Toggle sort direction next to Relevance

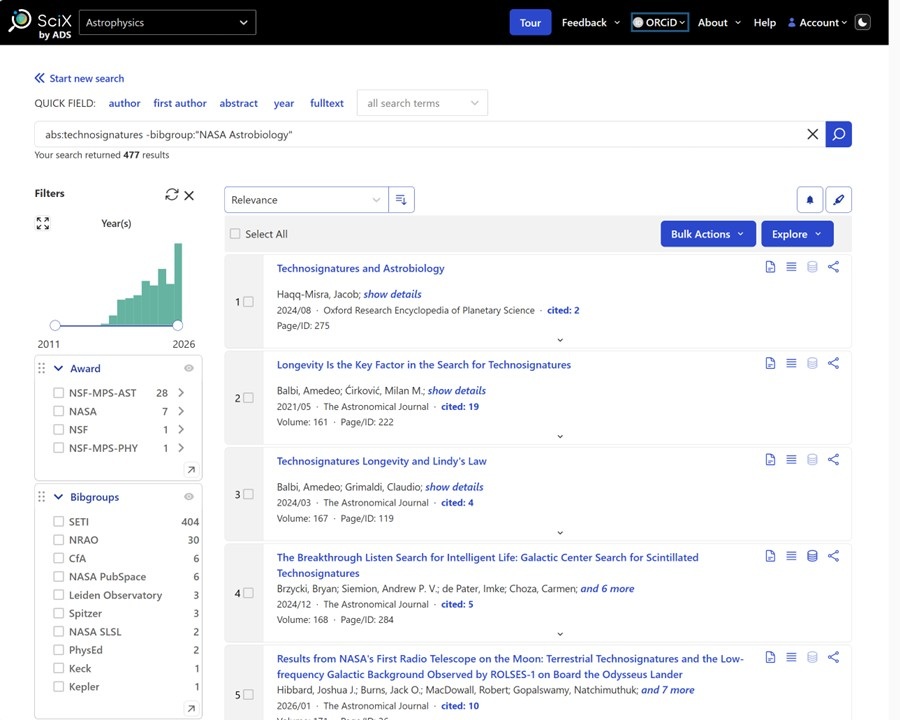[401, 200]
